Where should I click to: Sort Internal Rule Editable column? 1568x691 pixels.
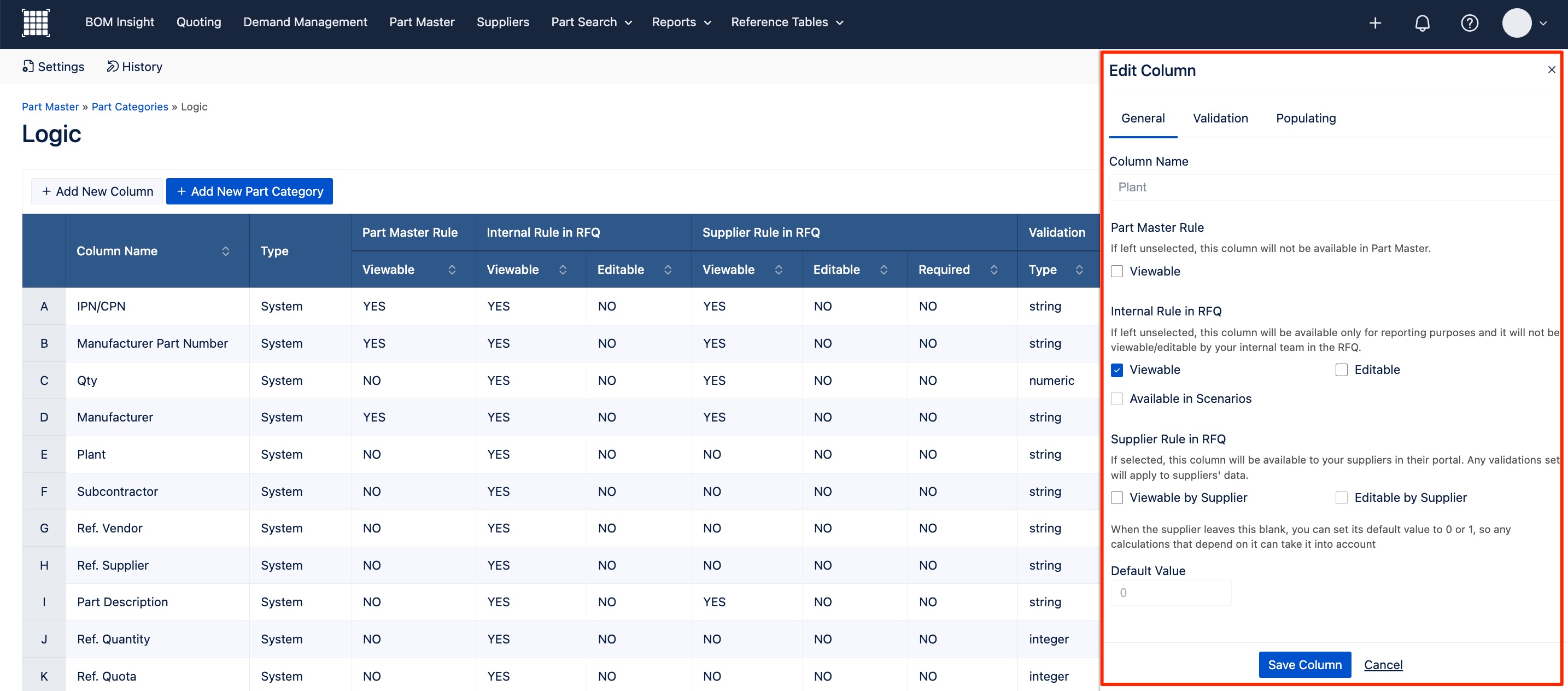point(668,270)
